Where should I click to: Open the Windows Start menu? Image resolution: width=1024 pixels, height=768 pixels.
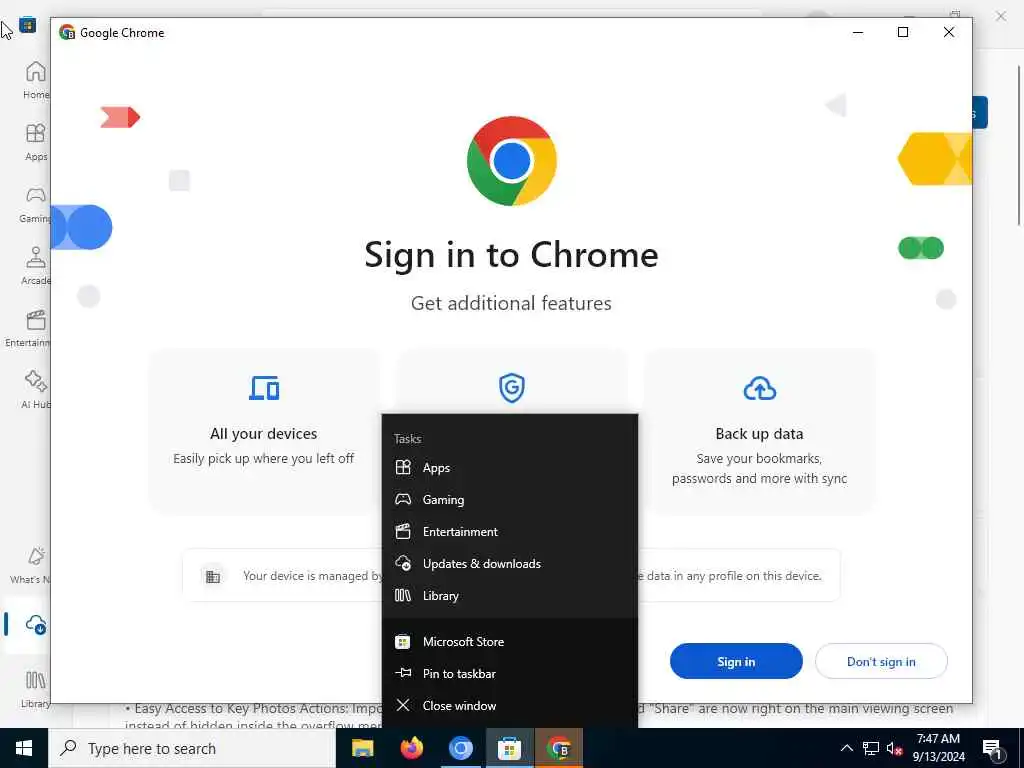(x=24, y=748)
